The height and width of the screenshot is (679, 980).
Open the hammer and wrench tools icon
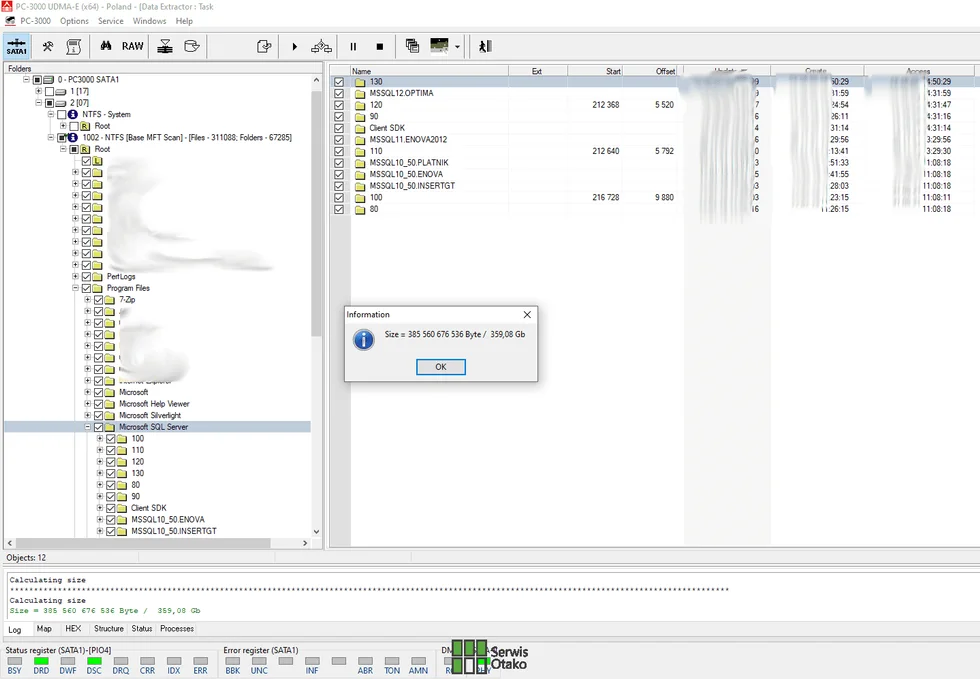click(x=48, y=46)
